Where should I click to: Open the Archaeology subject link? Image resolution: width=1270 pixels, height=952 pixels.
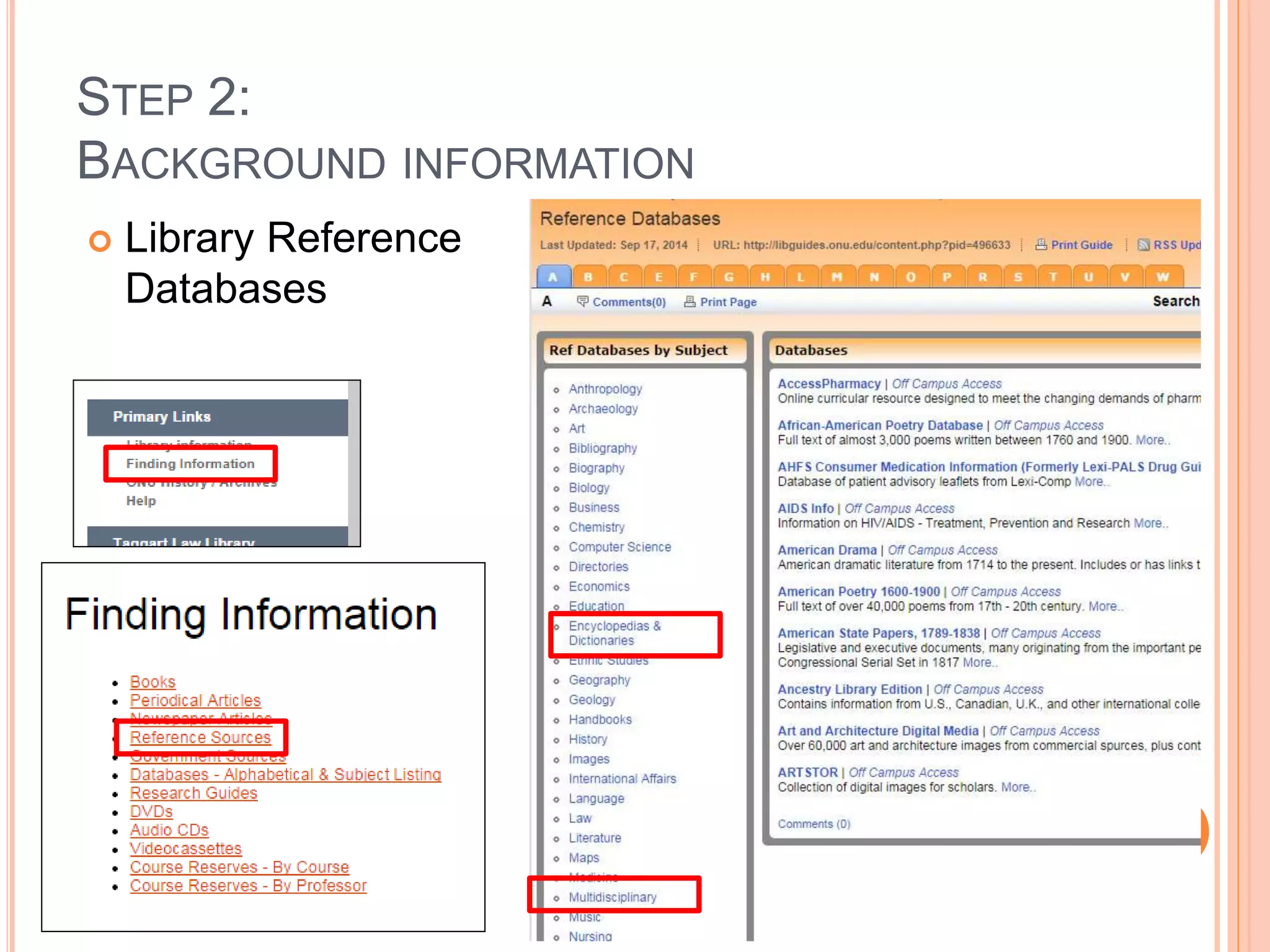[x=603, y=408]
